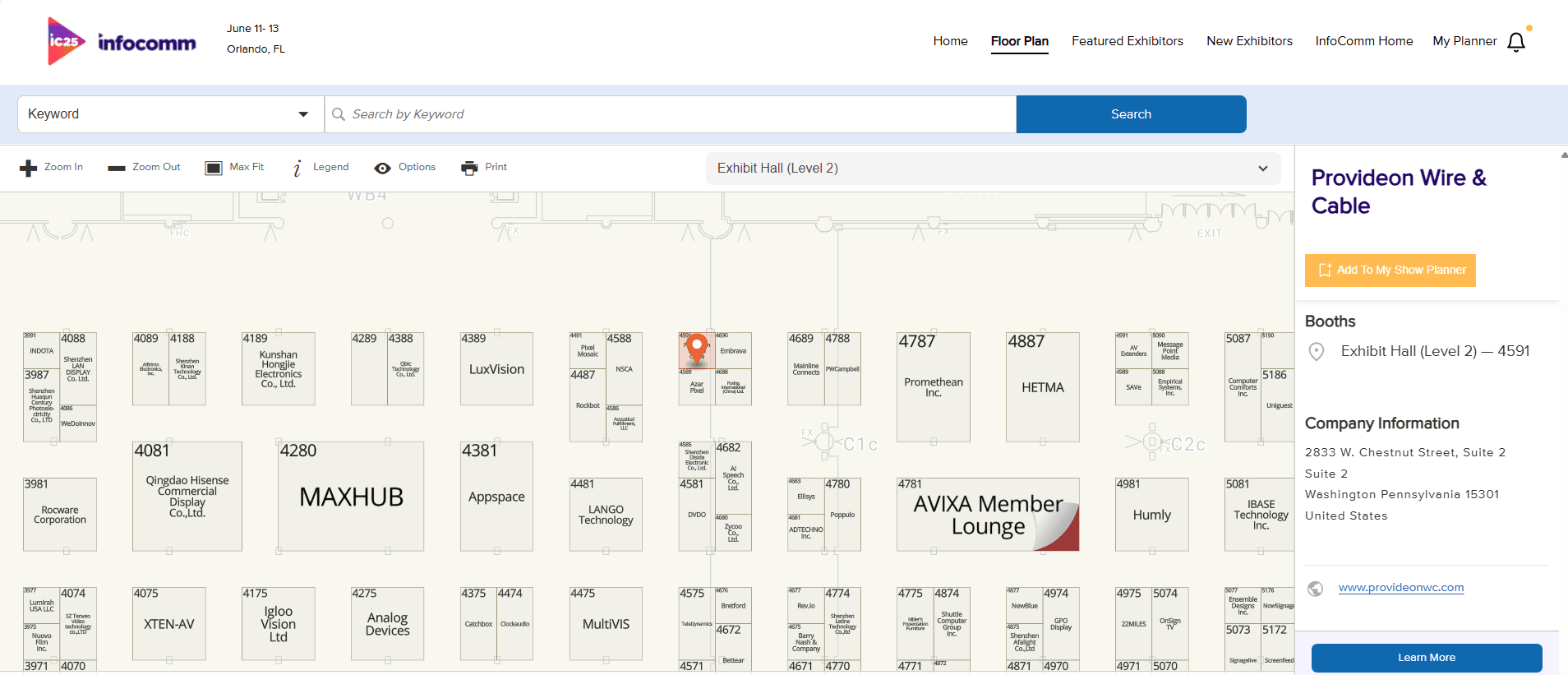Click Provideon Wire & Cable title

coord(1399,192)
